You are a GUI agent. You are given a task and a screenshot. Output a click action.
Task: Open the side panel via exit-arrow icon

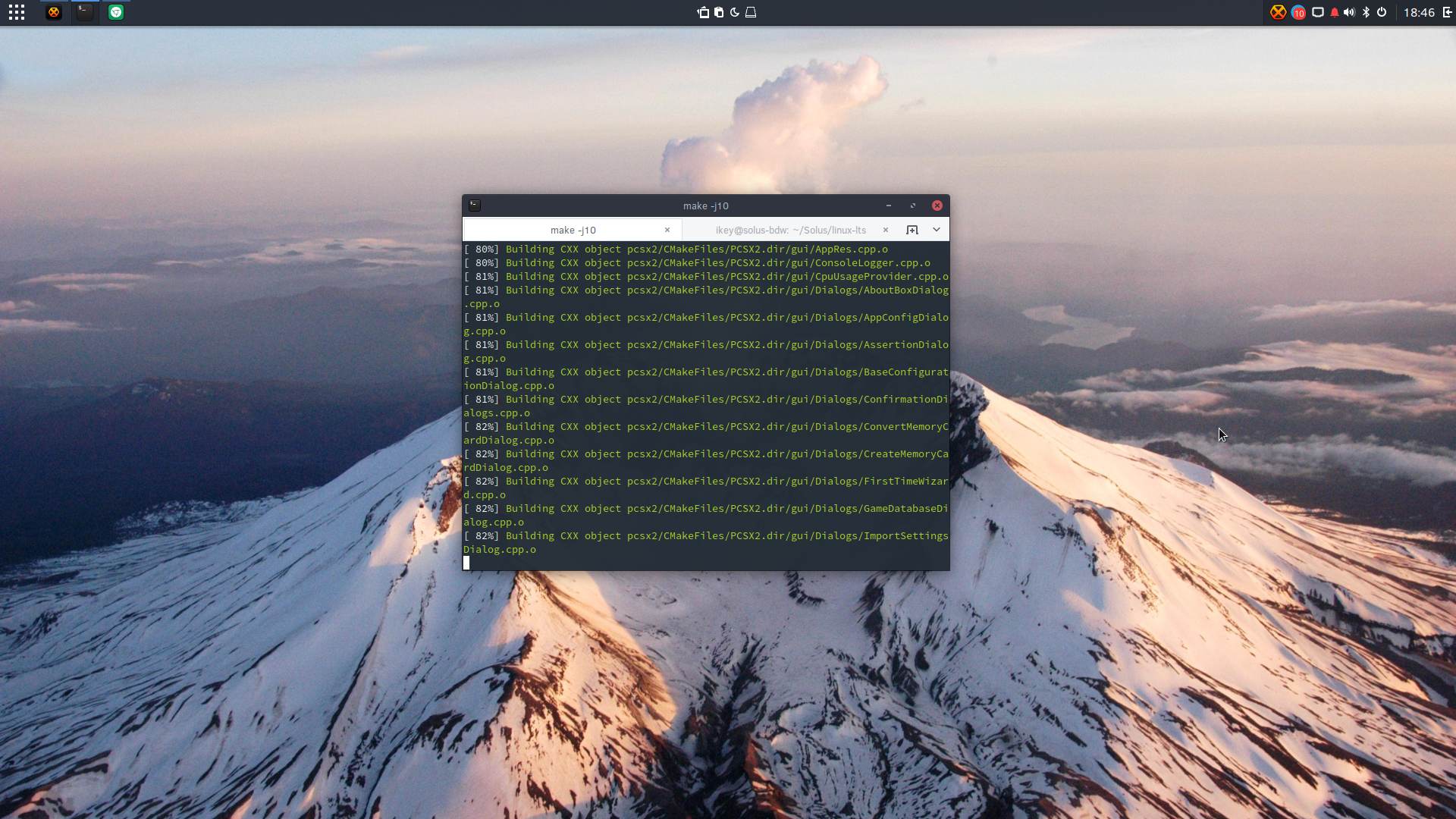pos(1447,12)
